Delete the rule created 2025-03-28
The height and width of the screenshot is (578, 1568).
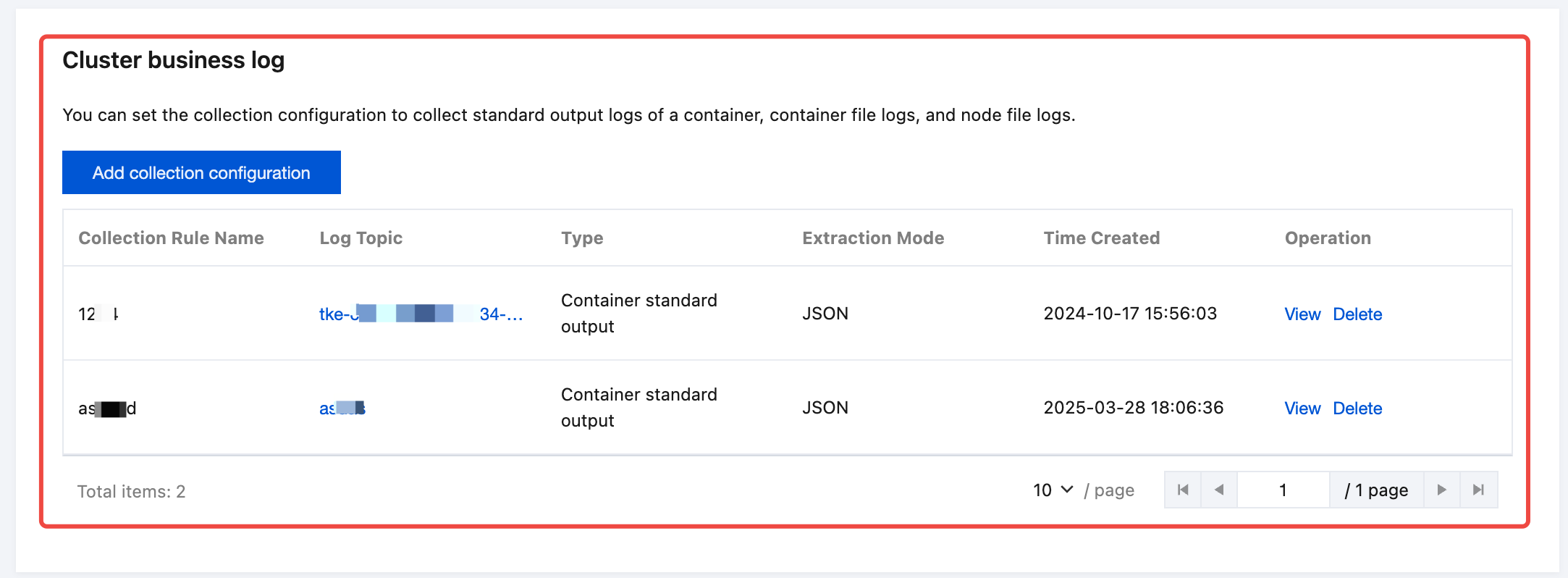(1357, 409)
